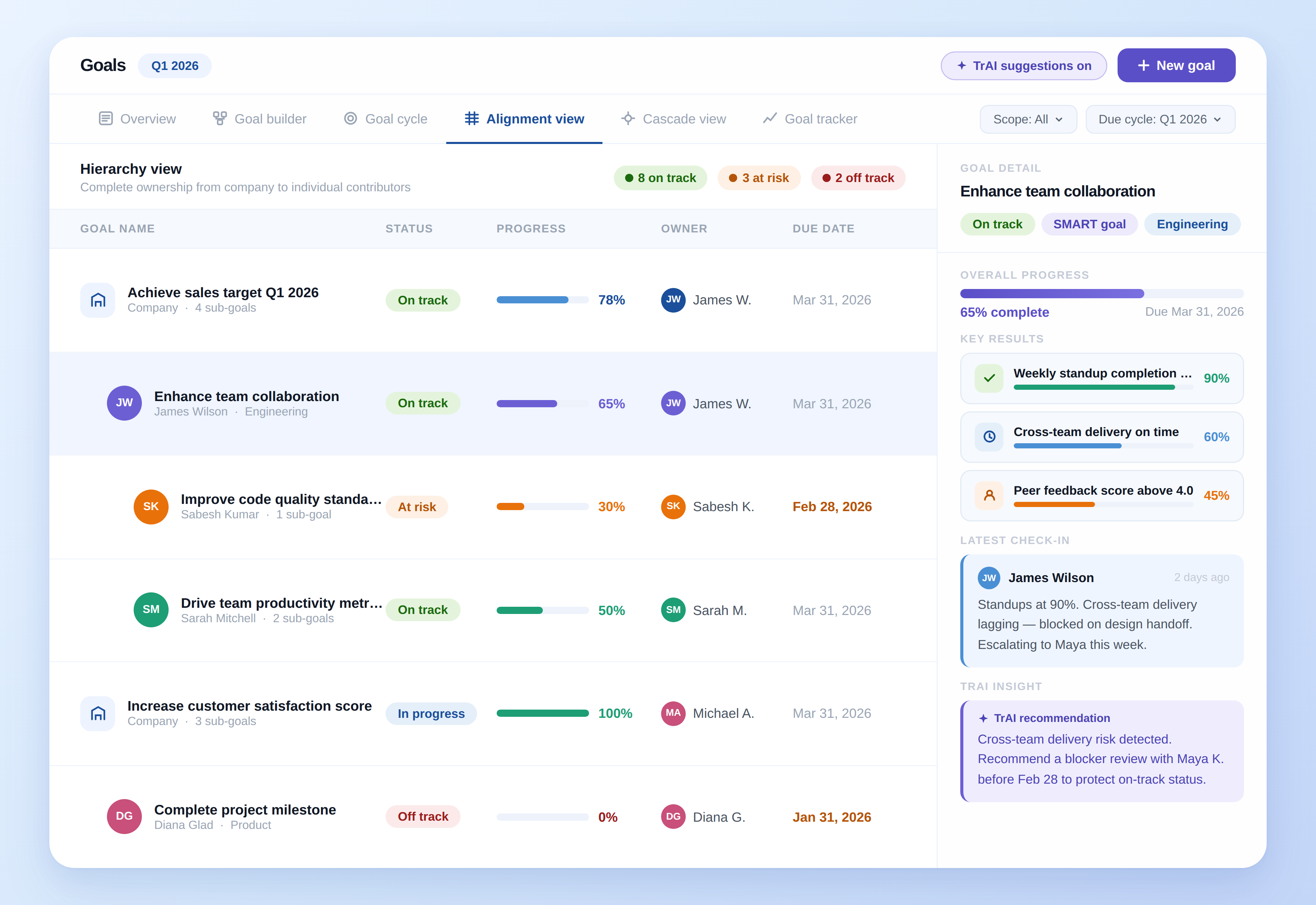Open the Due cycle: Q1 2026 dropdown
1316x905 pixels.
1160,119
